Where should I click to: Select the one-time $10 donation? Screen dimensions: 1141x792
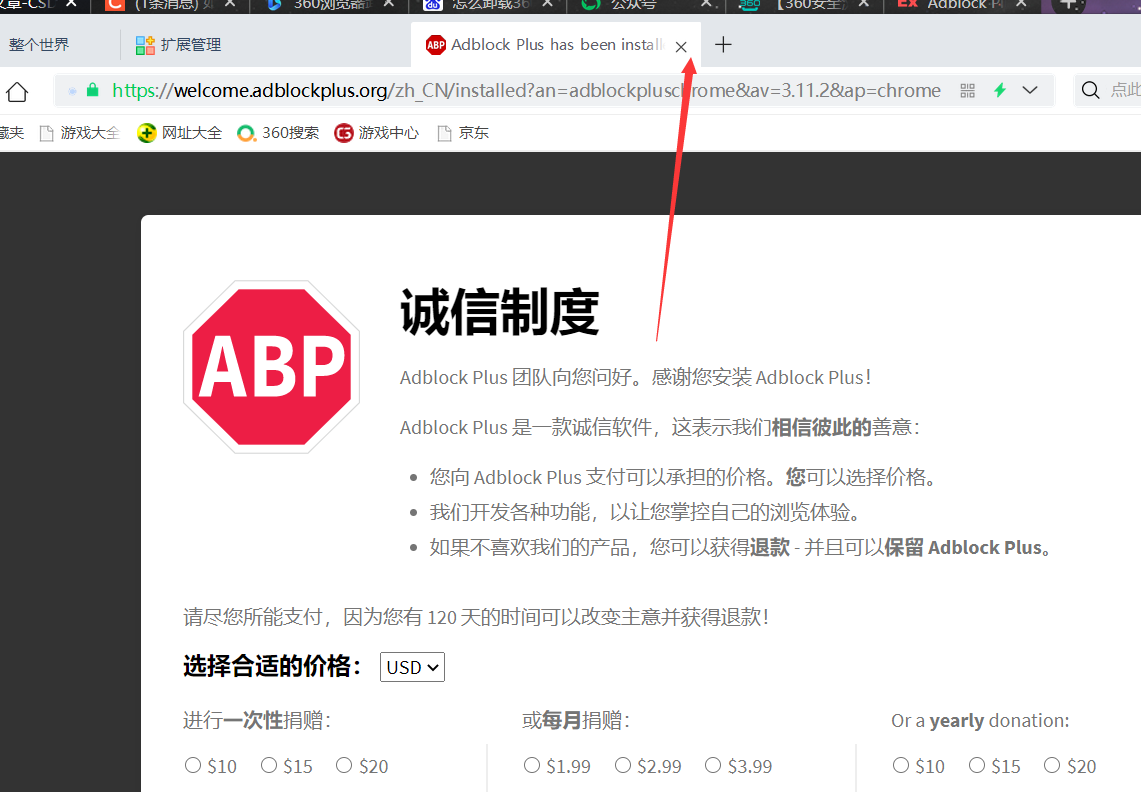(193, 765)
